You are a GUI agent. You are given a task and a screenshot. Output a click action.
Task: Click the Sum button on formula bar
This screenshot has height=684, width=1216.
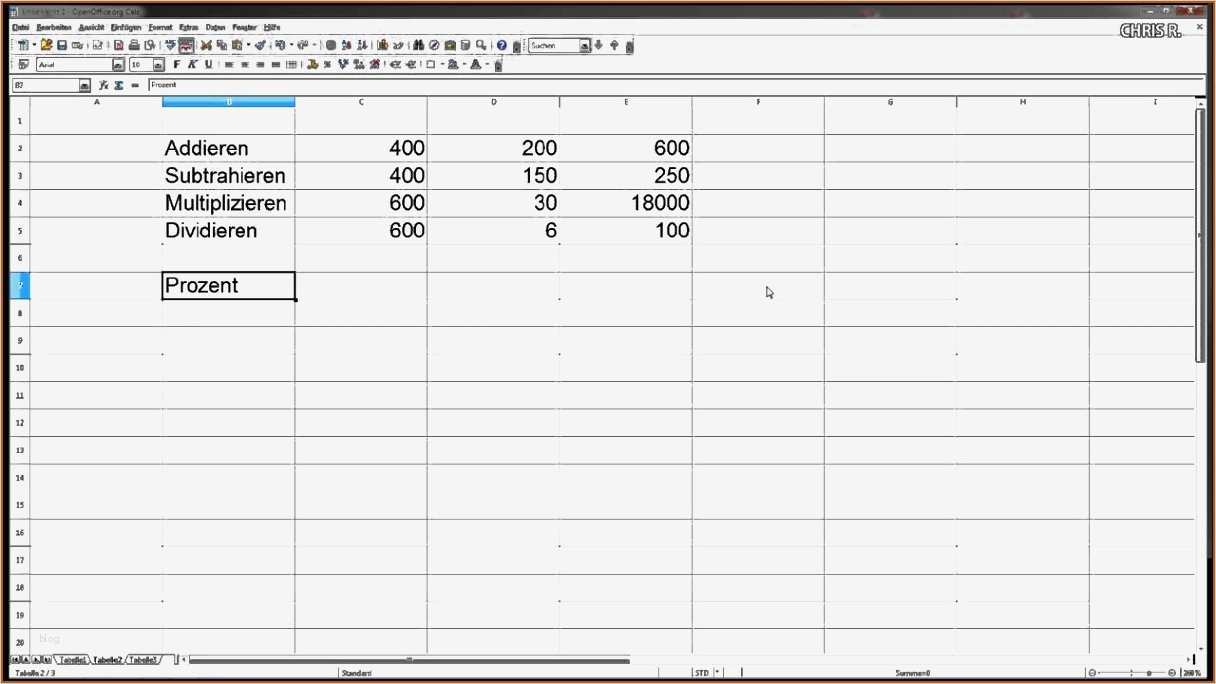pos(119,85)
